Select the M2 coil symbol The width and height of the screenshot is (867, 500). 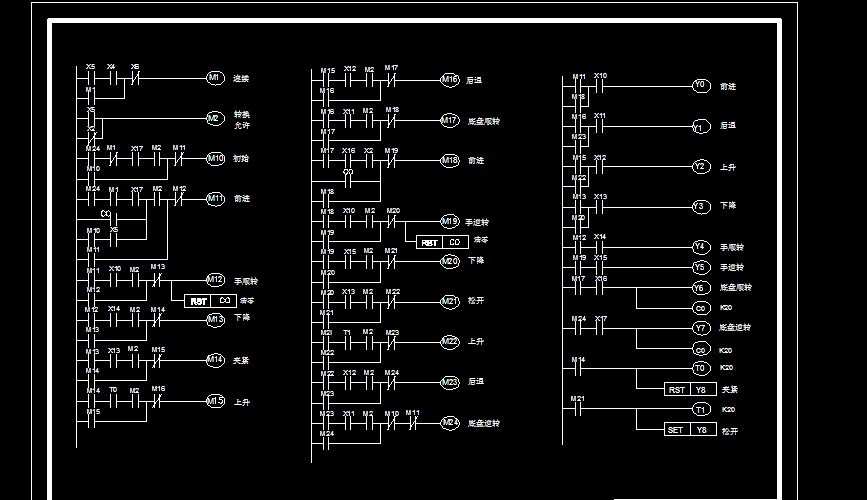pyautogui.click(x=216, y=118)
